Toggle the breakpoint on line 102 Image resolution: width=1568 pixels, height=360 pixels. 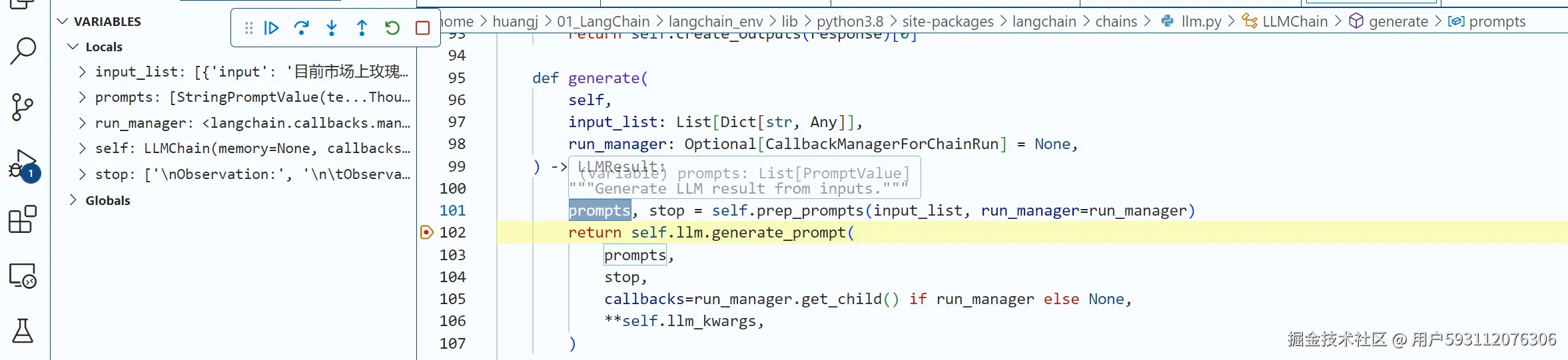[x=427, y=232]
